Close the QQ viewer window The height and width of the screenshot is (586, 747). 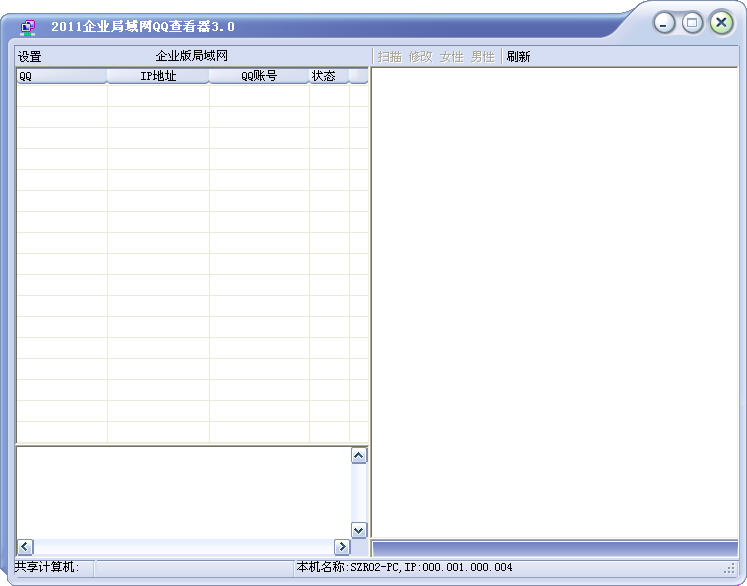coord(721,22)
